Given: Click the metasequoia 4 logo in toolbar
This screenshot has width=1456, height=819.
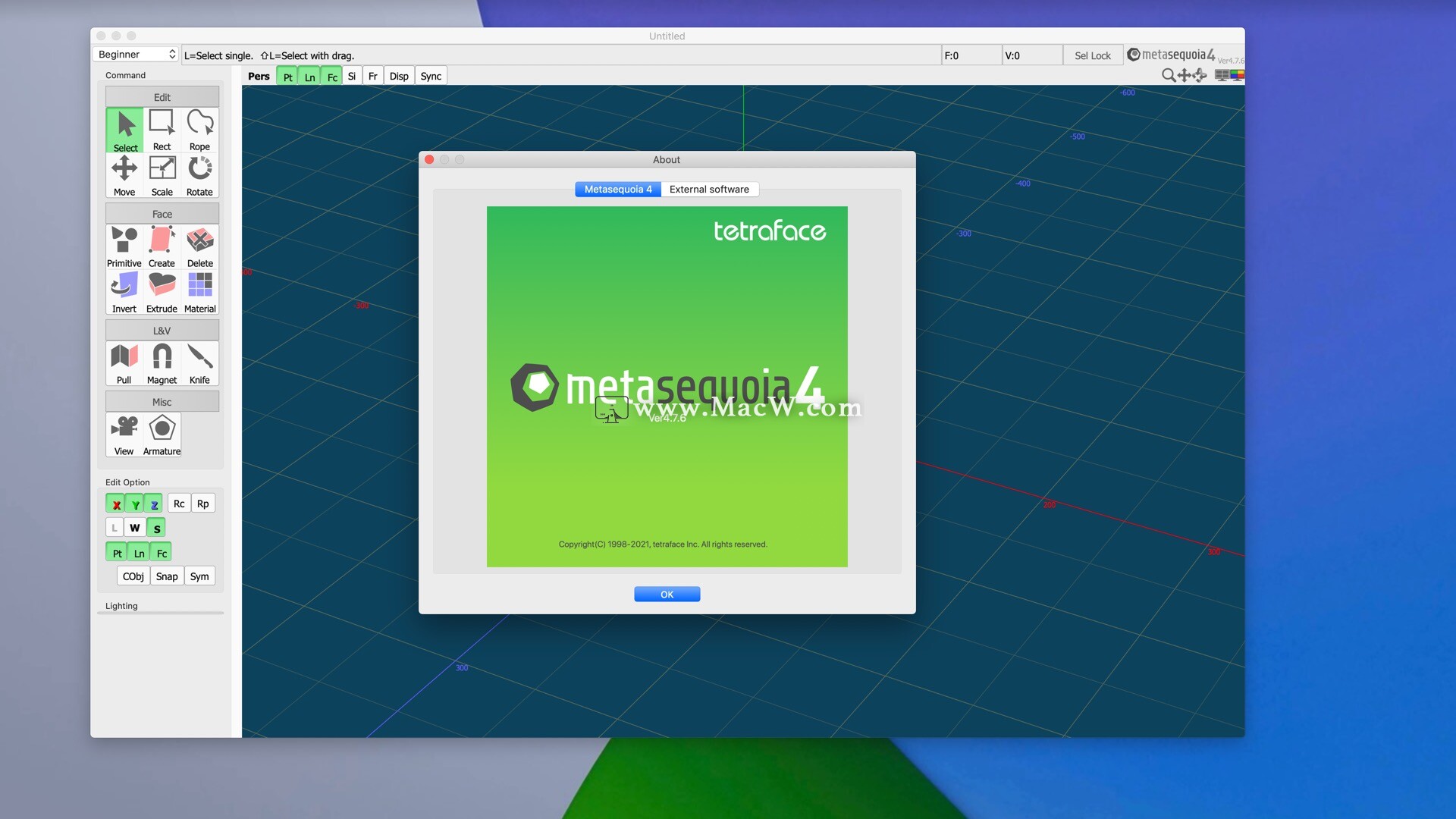Looking at the screenshot, I should tap(1171, 55).
